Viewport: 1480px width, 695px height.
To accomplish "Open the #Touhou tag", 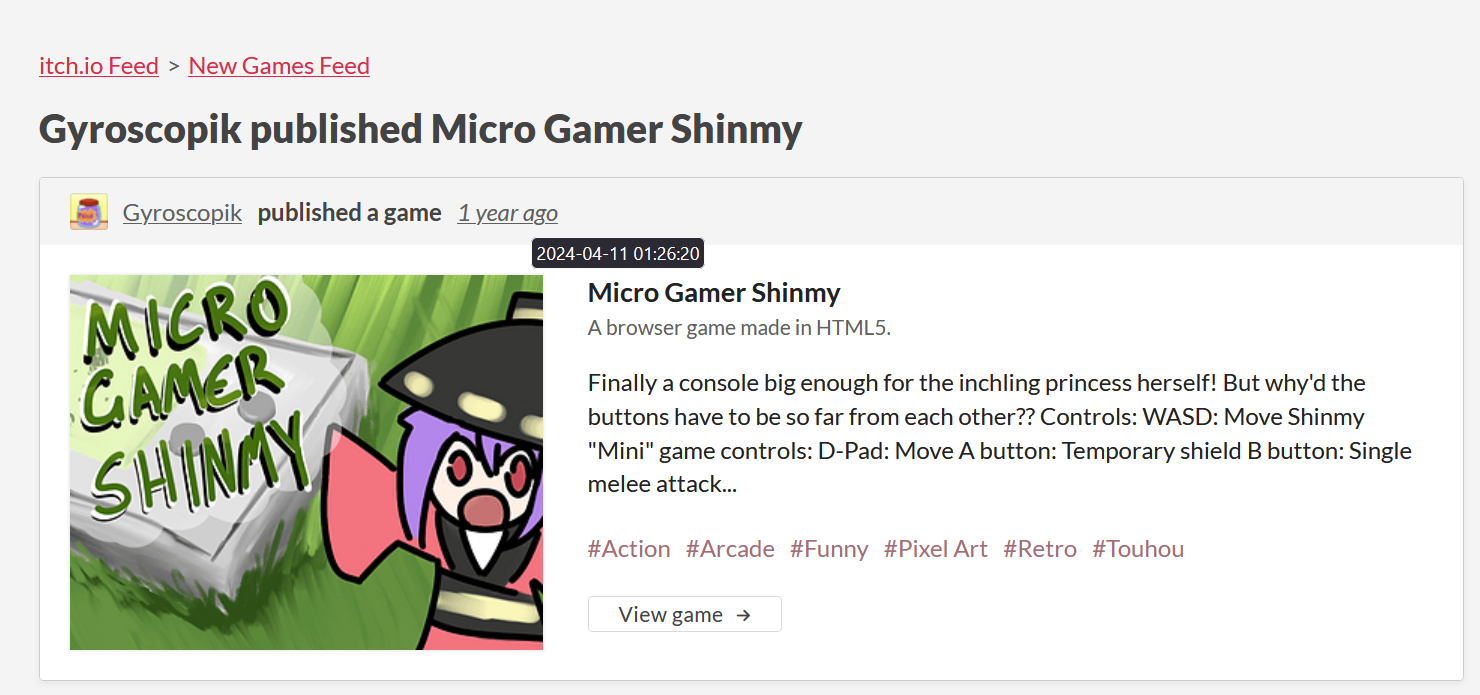I will pyautogui.click(x=1138, y=549).
